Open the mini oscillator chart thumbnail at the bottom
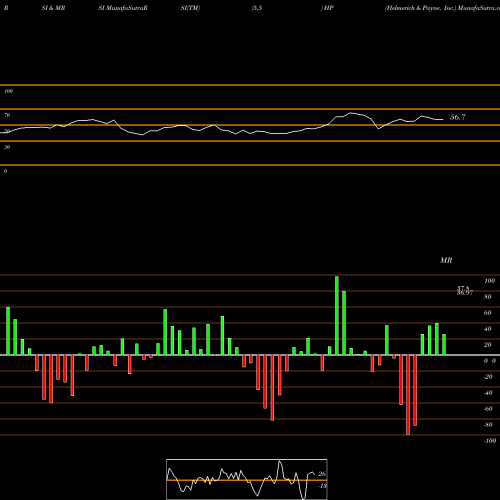The width and height of the screenshot is (500, 500). click(247, 479)
